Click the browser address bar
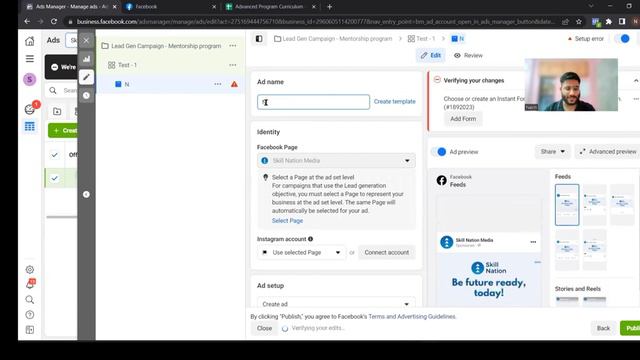Screen dimensions: 640x360 click(315, 21)
